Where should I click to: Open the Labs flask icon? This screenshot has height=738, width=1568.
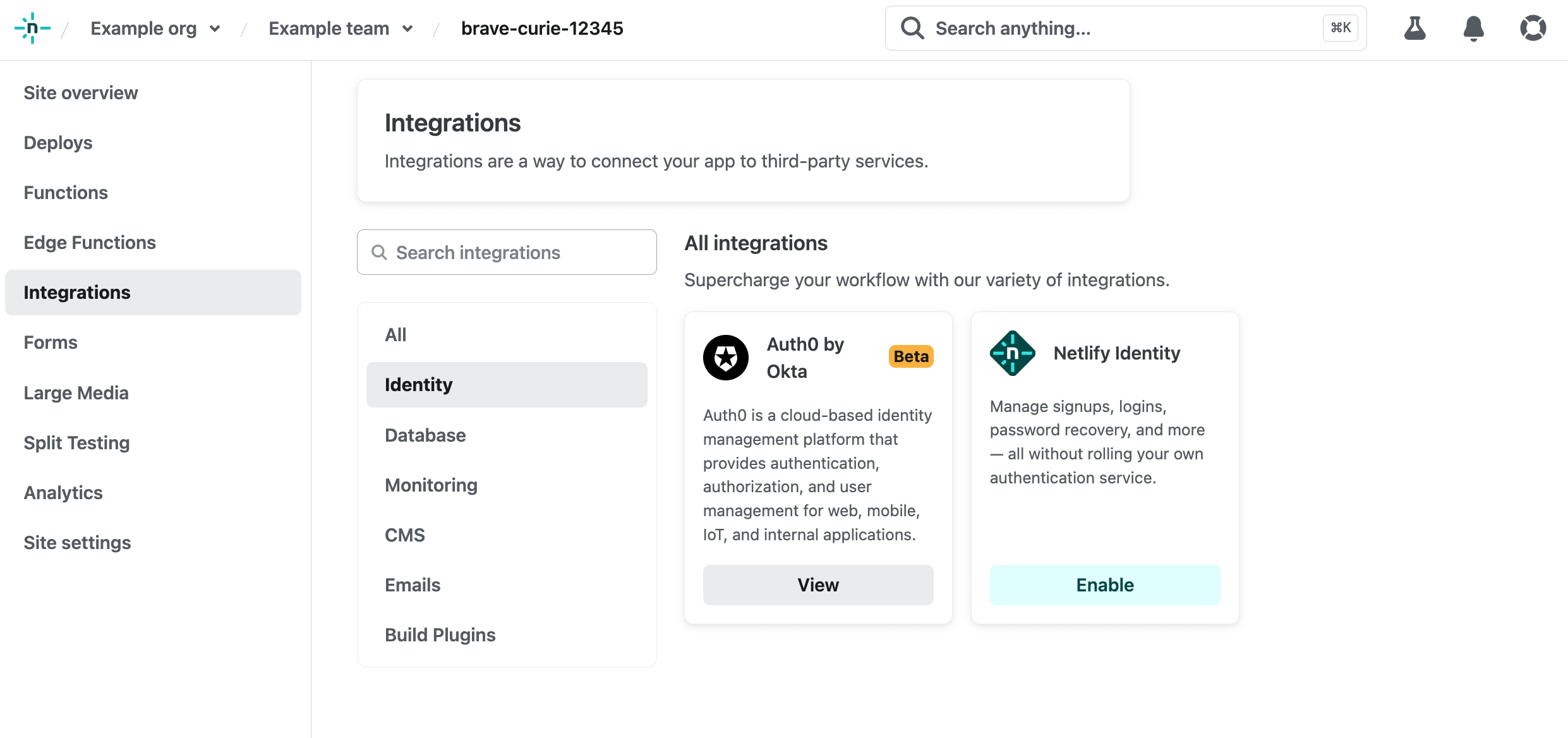[x=1414, y=28]
